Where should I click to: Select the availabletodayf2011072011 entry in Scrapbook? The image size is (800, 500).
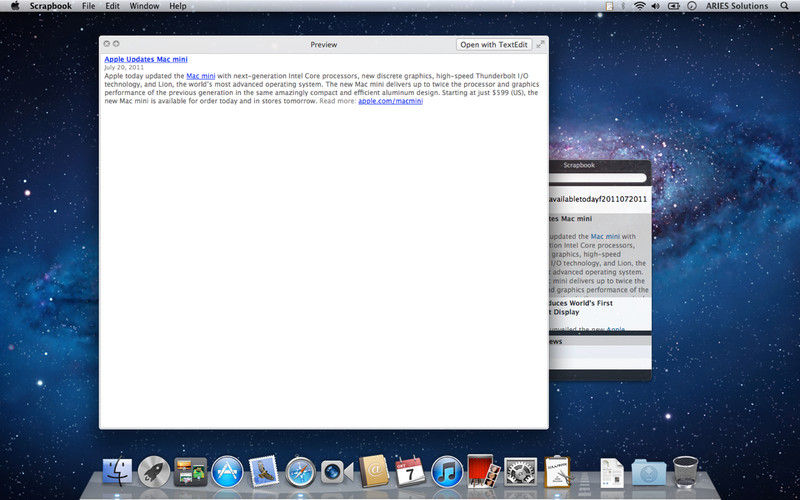600,199
